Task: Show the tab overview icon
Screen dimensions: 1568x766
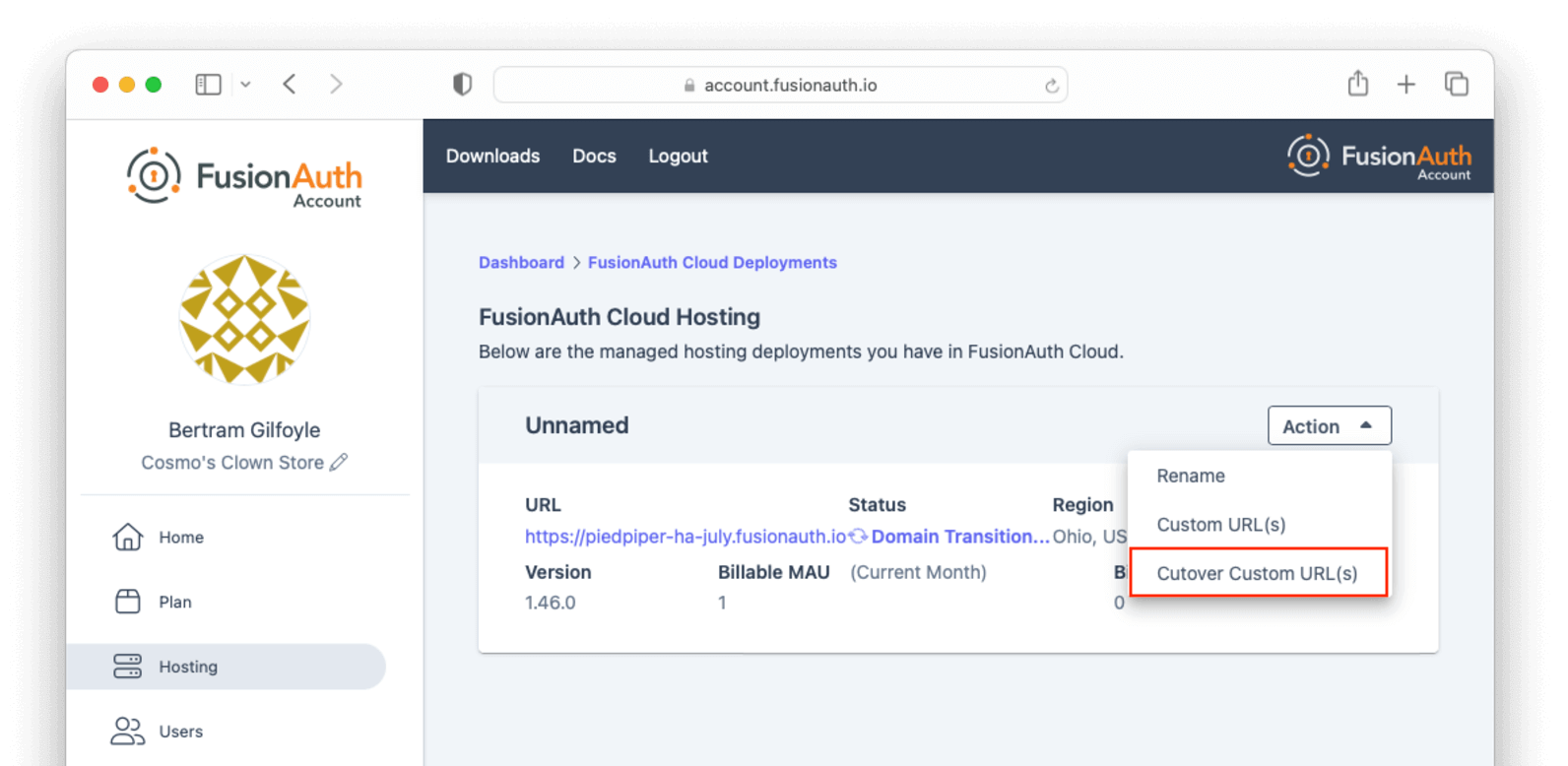Action: [x=1457, y=85]
